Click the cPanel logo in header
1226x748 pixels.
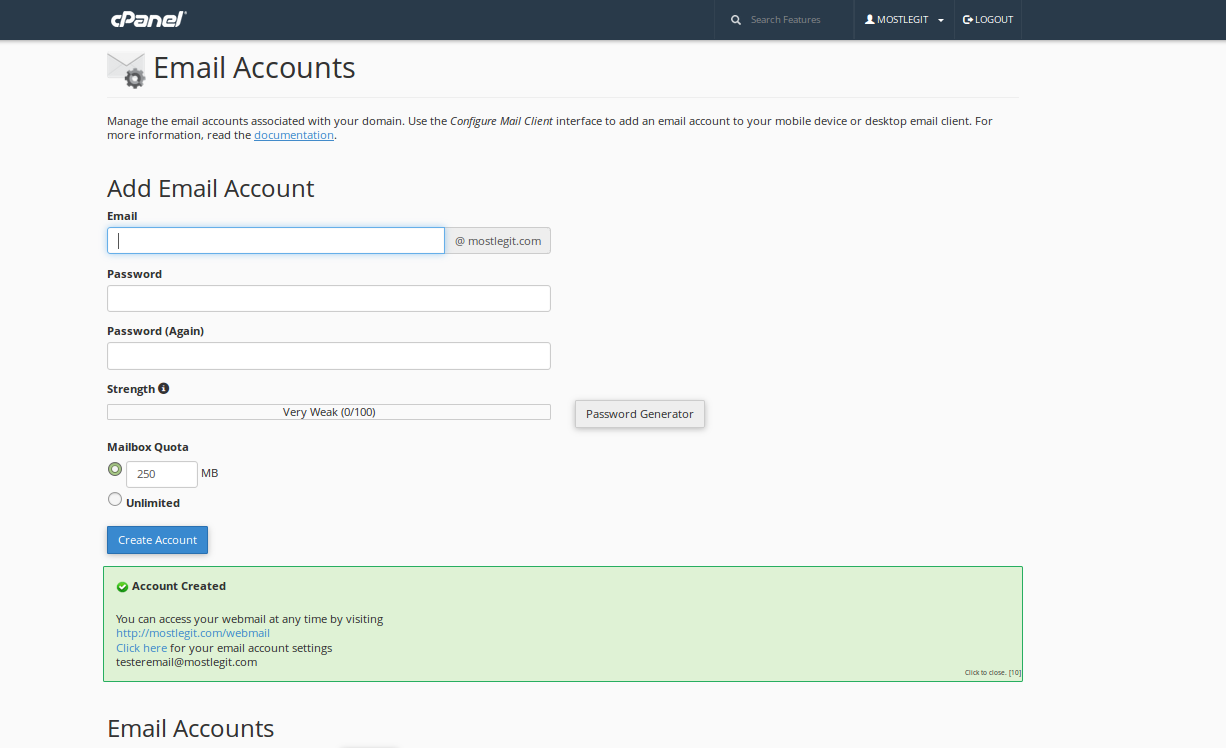148,19
